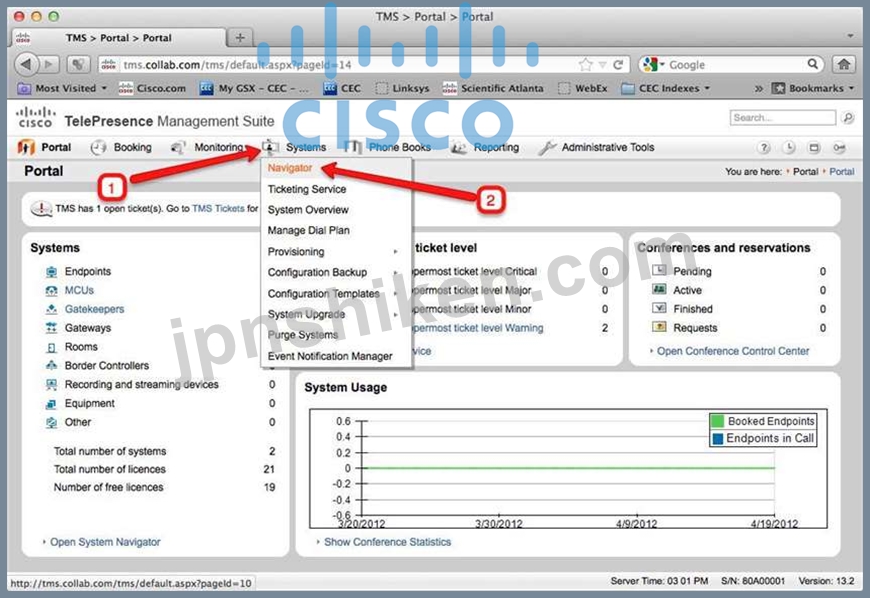Click the Google search magnifier icon
The image size is (870, 598).
[x=813, y=64]
